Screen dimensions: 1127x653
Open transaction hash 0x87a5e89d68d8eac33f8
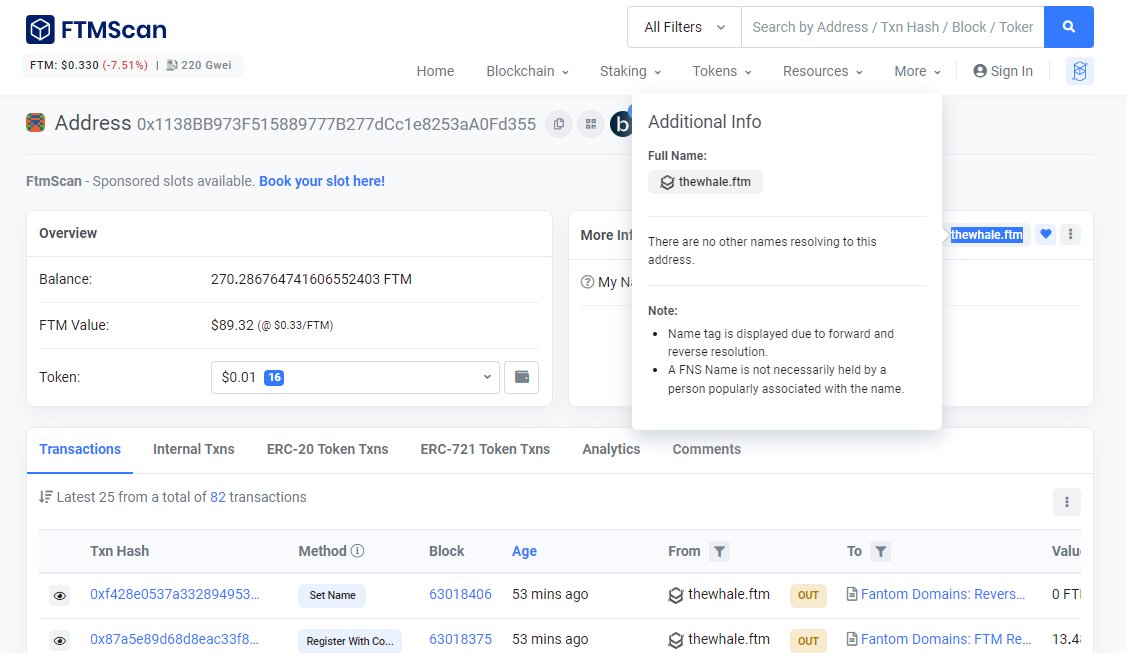pyautogui.click(x=174, y=639)
